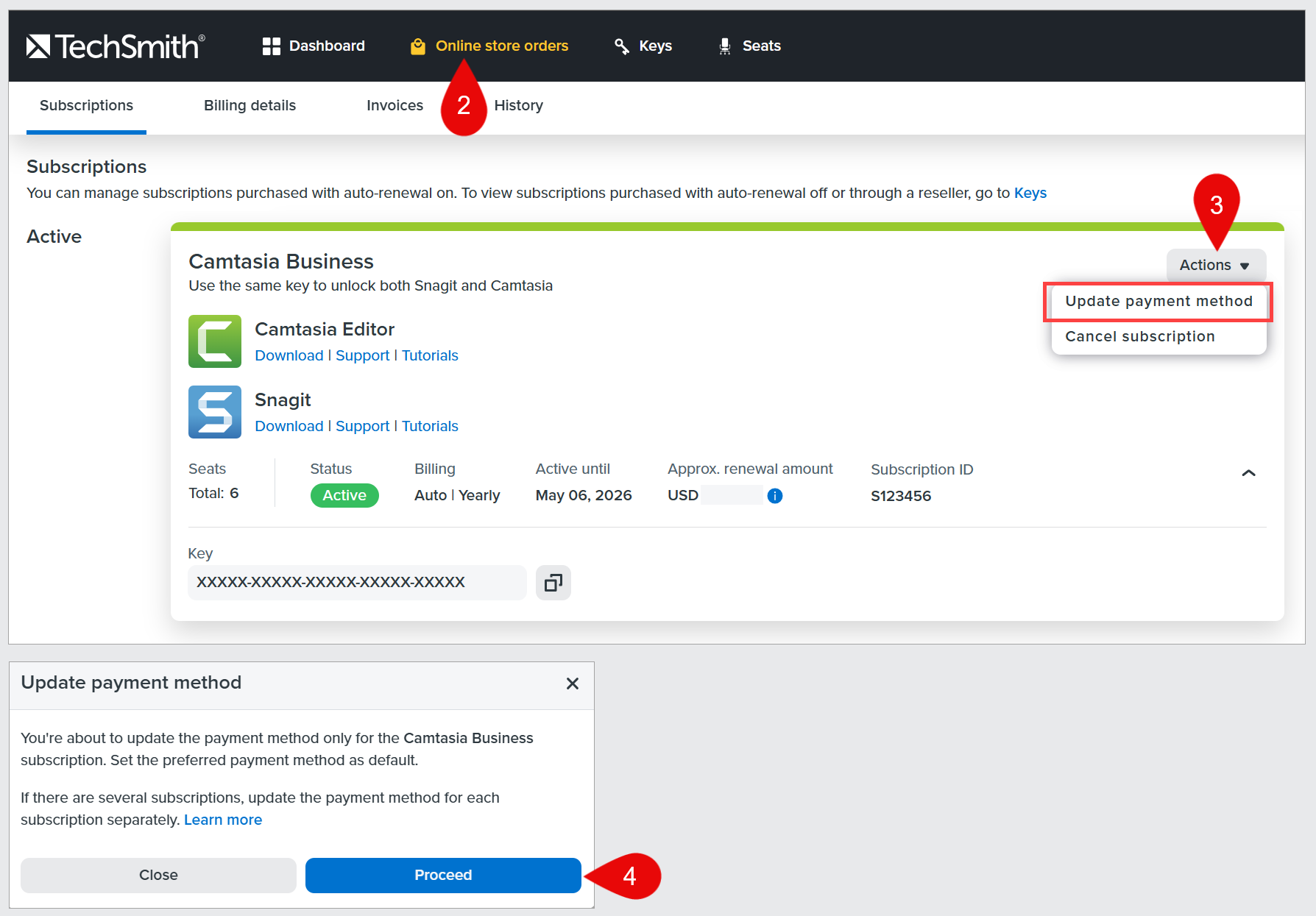Screen dimensions: 1316x916
Task: Open the Keys navigation item
Action: pos(643,46)
